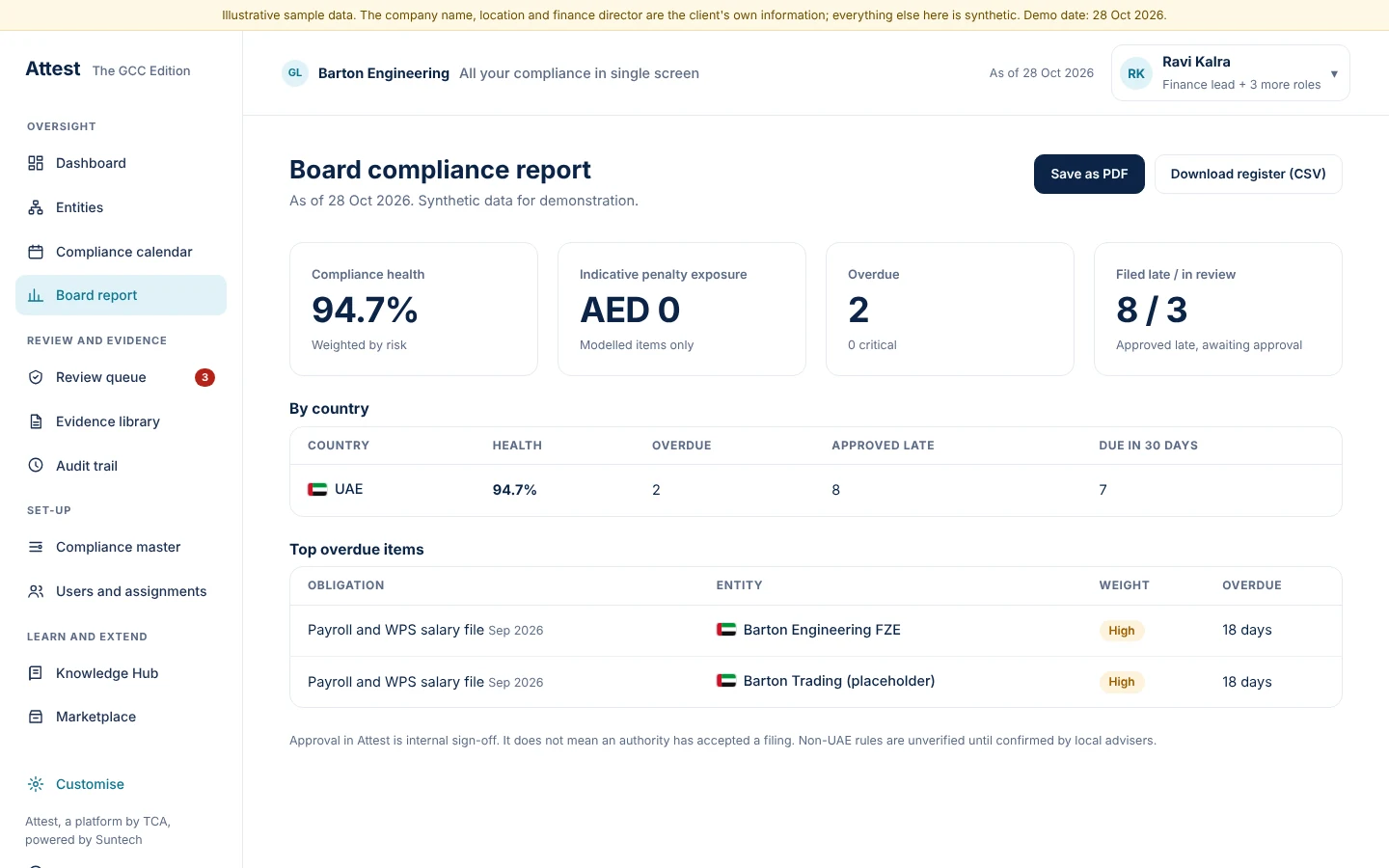Image resolution: width=1389 pixels, height=868 pixels.
Task: Click the Attest logo text
Action: click(x=53, y=69)
